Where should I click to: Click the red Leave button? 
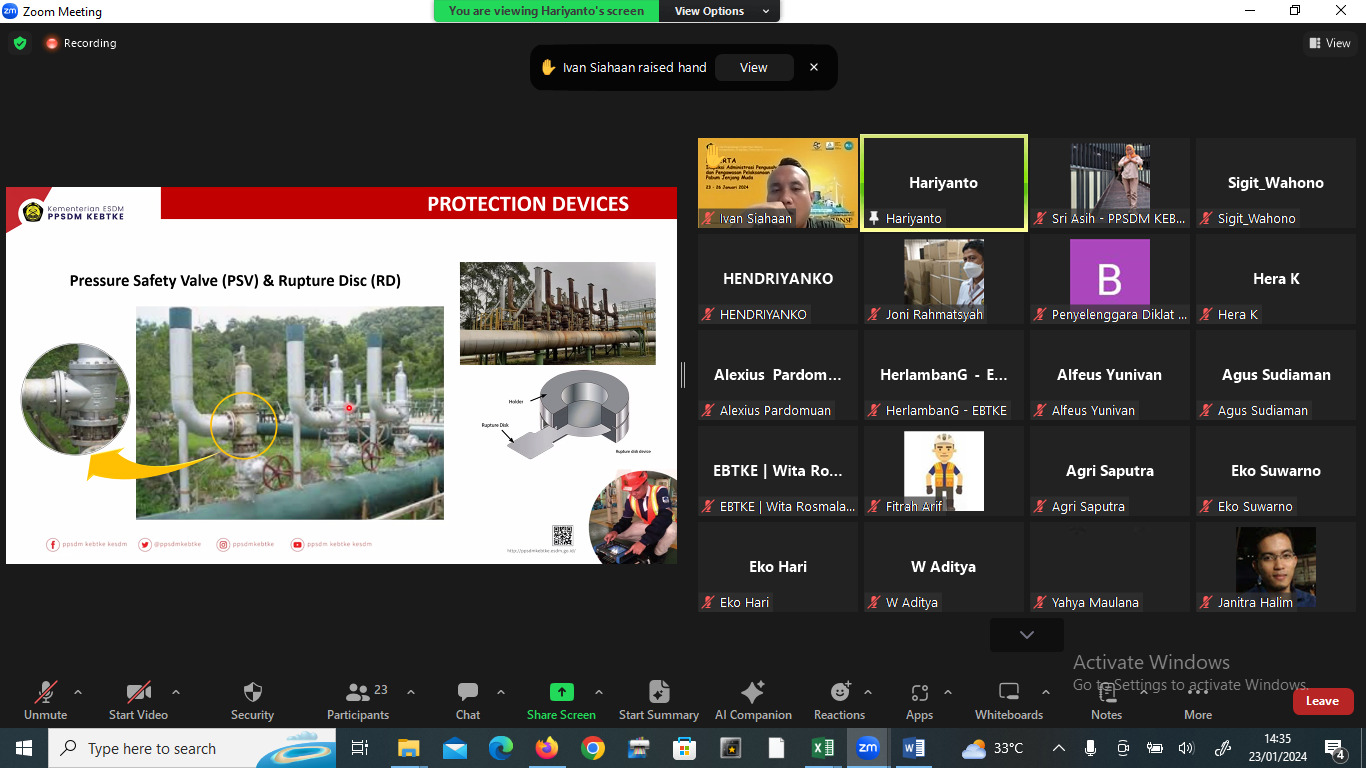[x=1322, y=701]
